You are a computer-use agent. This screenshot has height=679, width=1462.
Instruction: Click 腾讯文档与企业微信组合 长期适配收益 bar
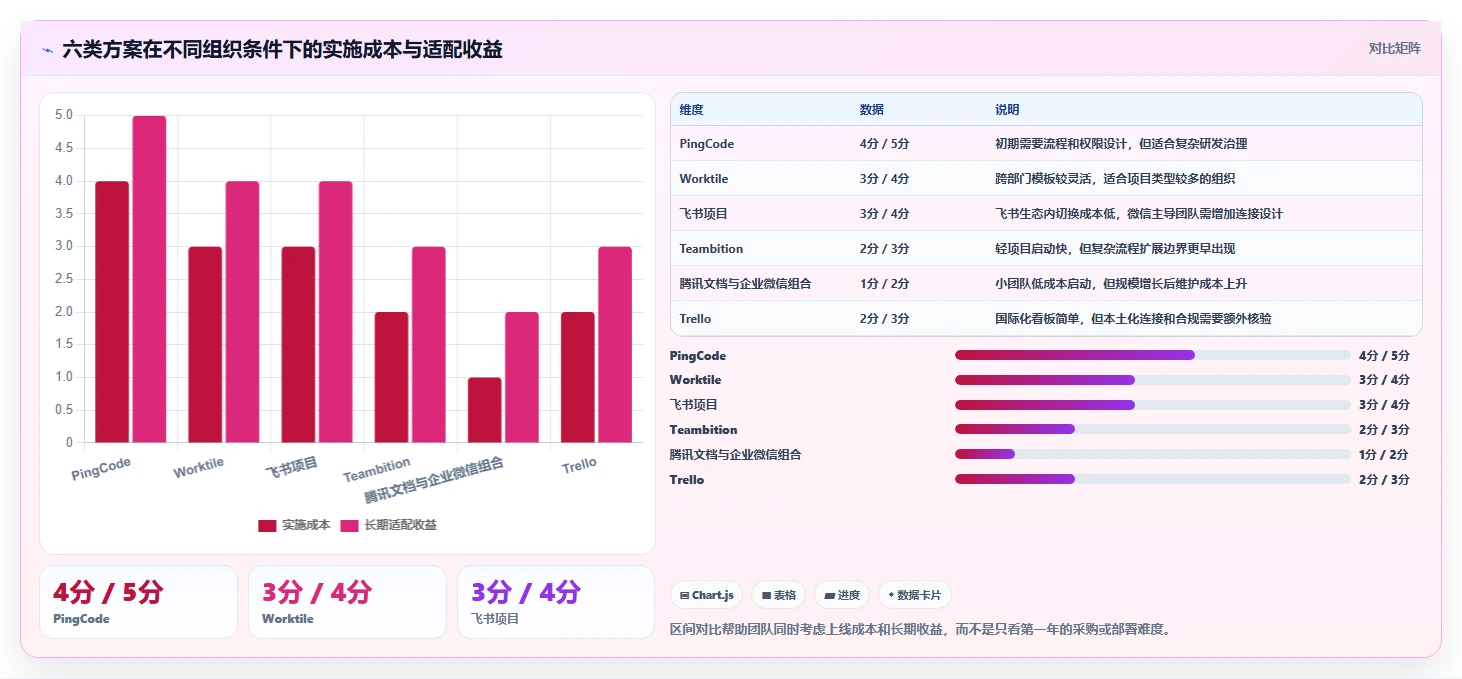pos(521,377)
